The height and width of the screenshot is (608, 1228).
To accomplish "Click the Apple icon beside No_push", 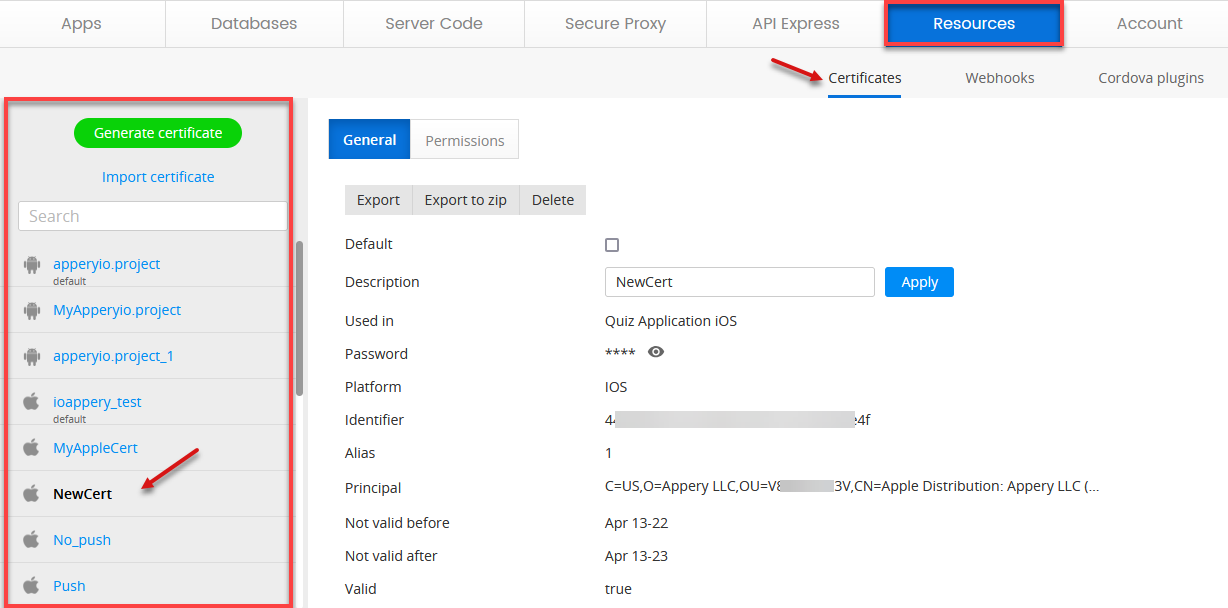I will click(x=32, y=540).
